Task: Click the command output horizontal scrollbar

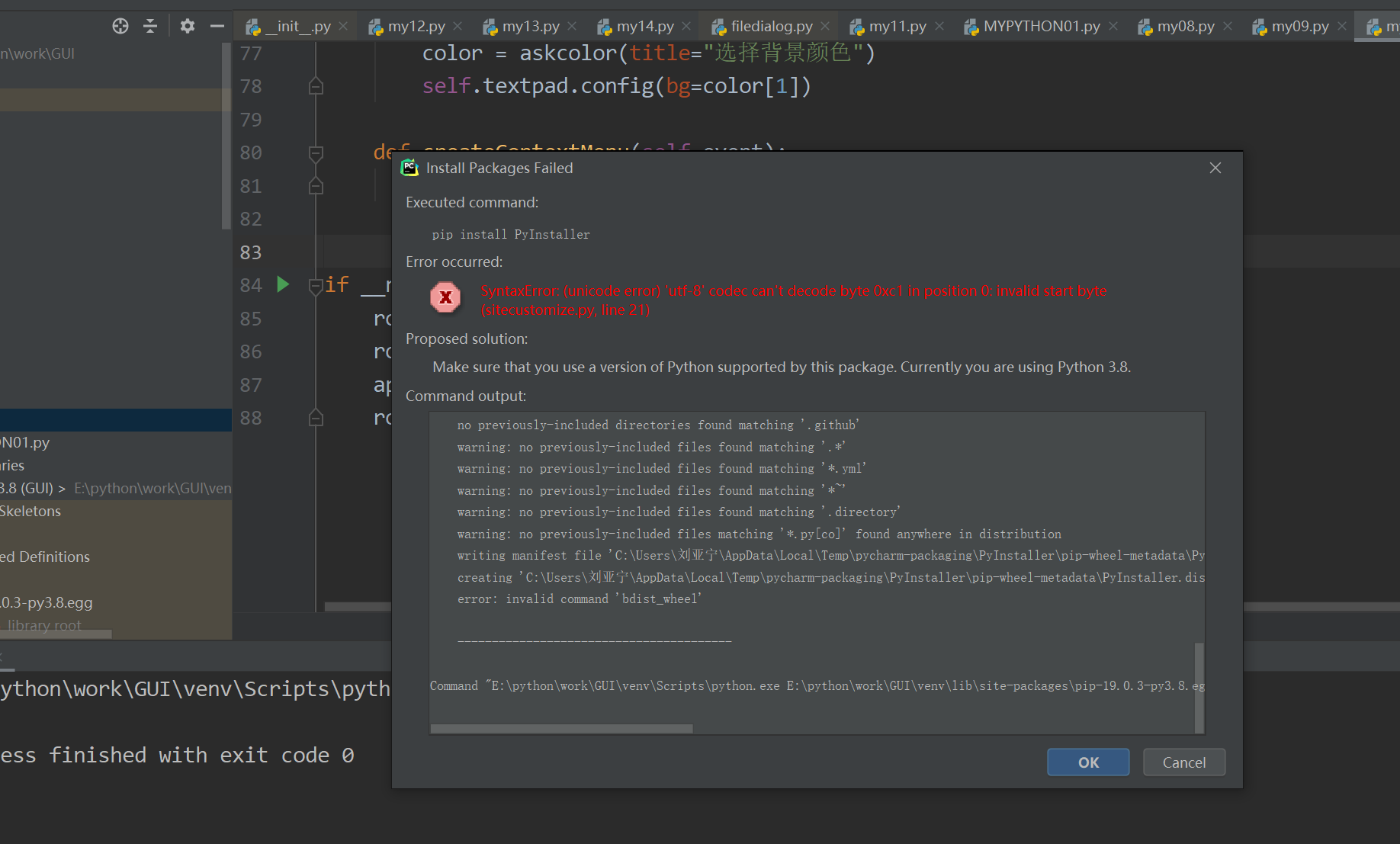Action: (x=561, y=729)
